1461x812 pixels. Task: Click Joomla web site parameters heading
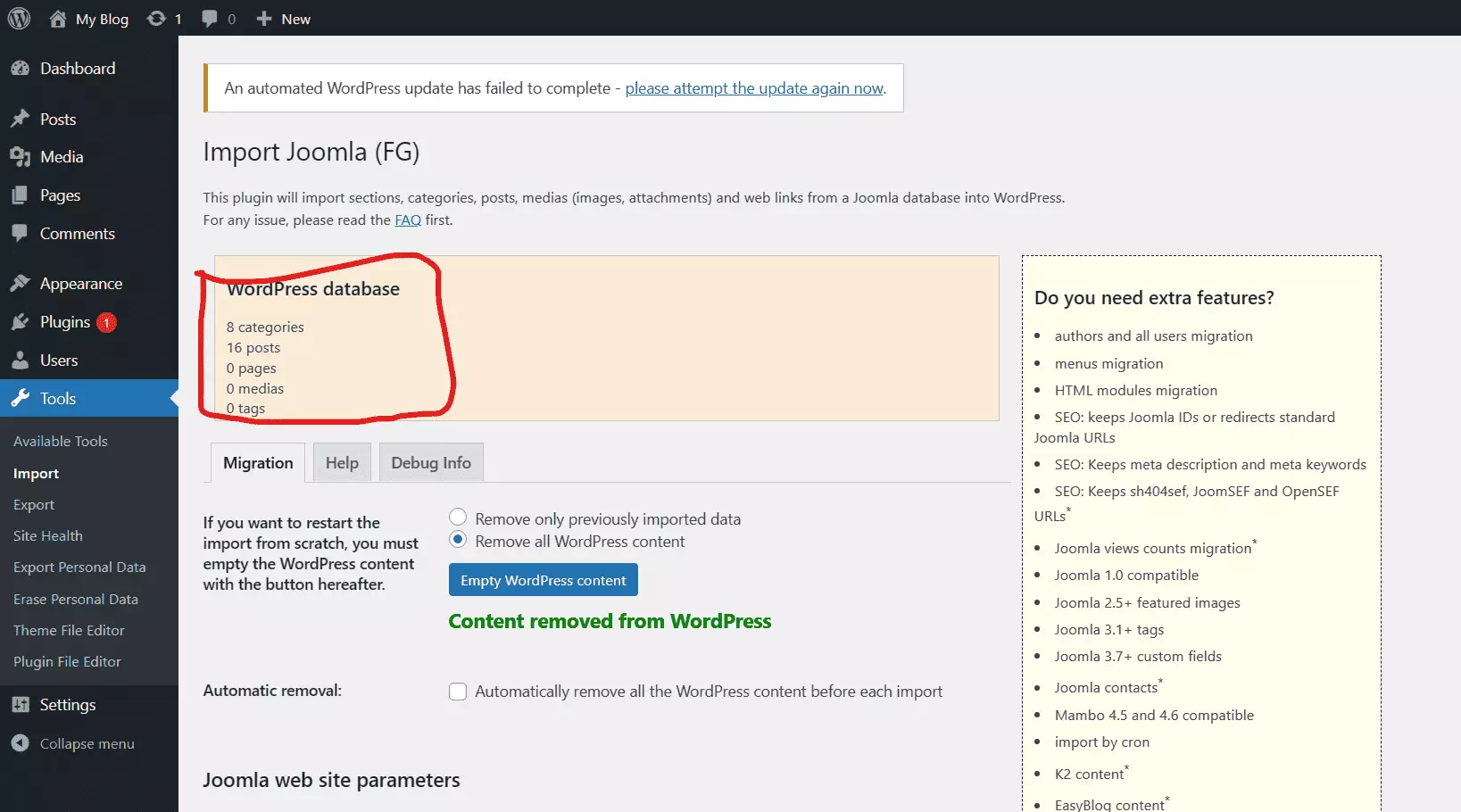coord(331,780)
